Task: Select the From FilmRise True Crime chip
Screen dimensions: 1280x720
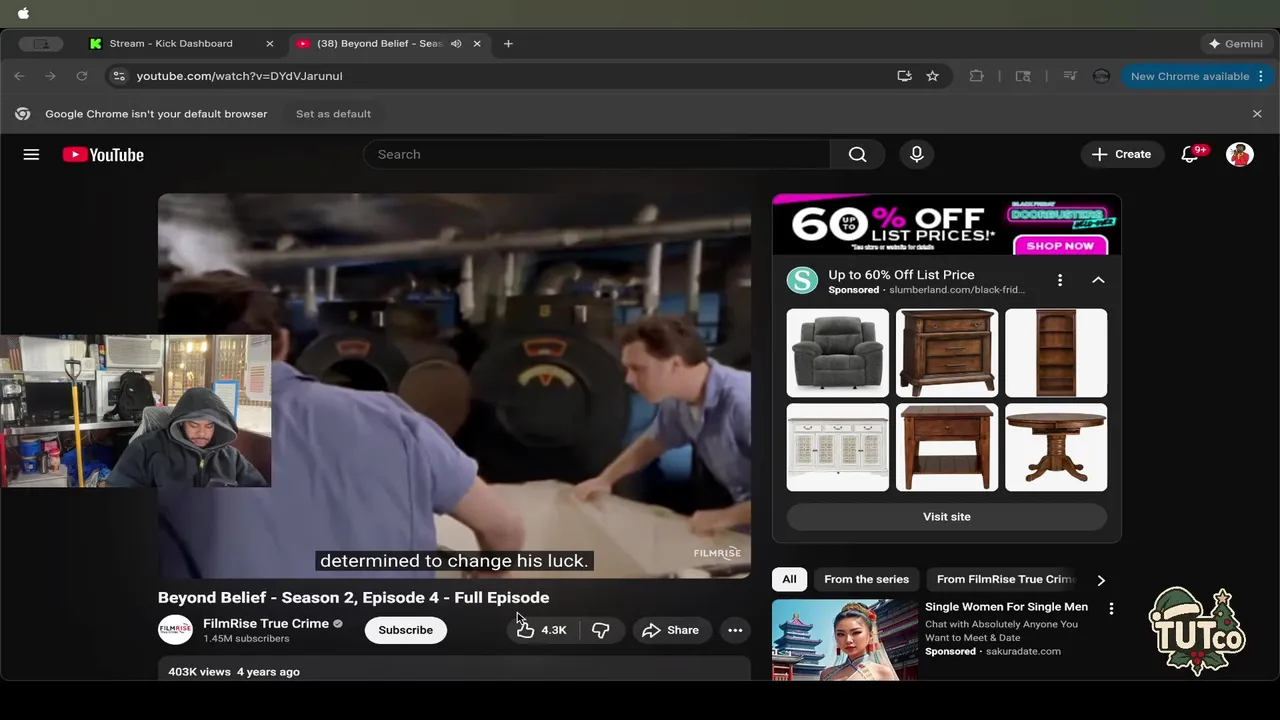Action: point(1004,579)
